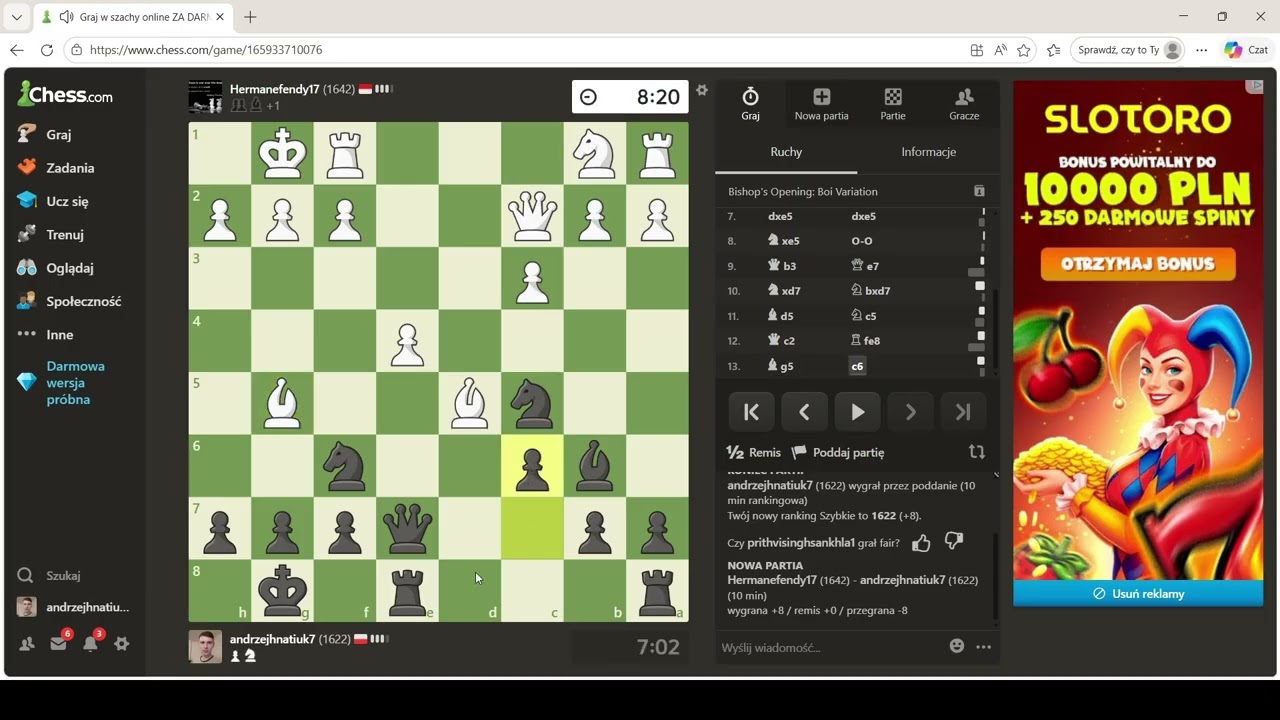Select move O-O in move list
Screen dimensions: 1280x720
[x=862, y=241]
